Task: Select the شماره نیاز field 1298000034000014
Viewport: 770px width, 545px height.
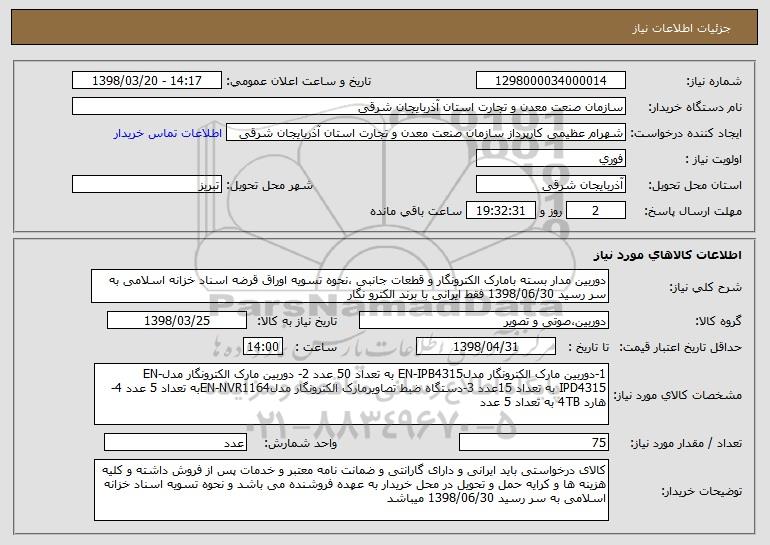Action: tap(550, 80)
